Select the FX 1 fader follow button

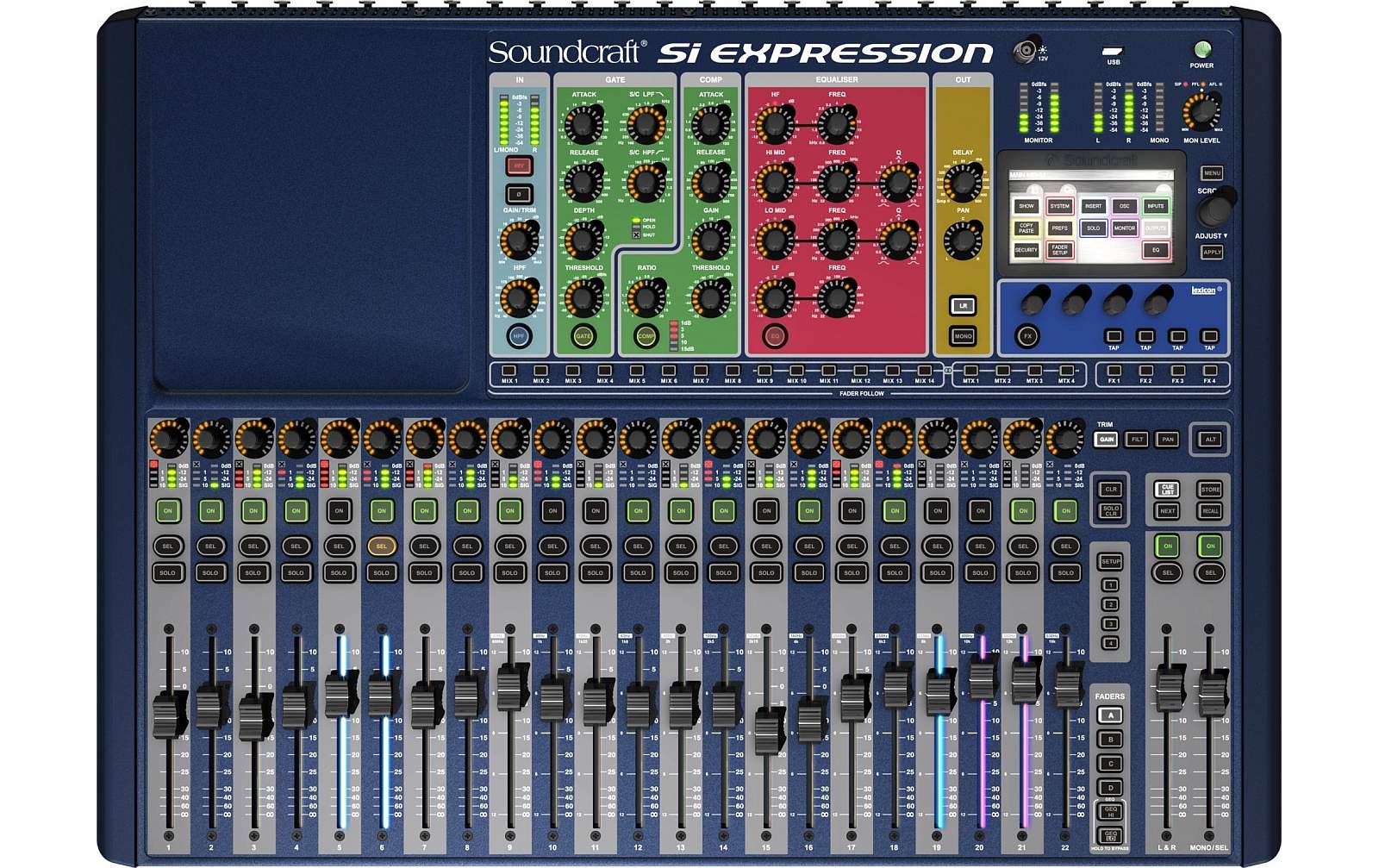[1114, 371]
